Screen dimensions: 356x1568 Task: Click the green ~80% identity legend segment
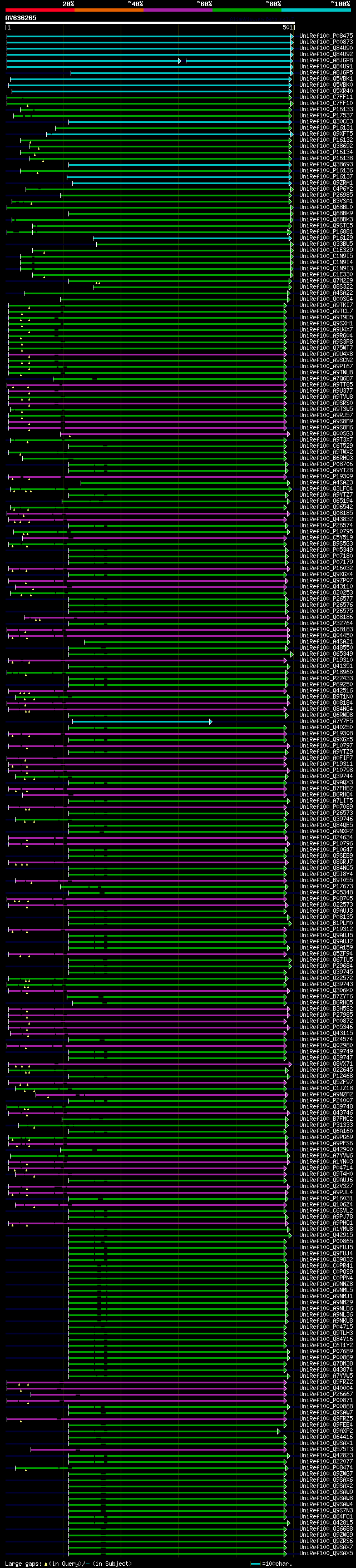[247, 10]
